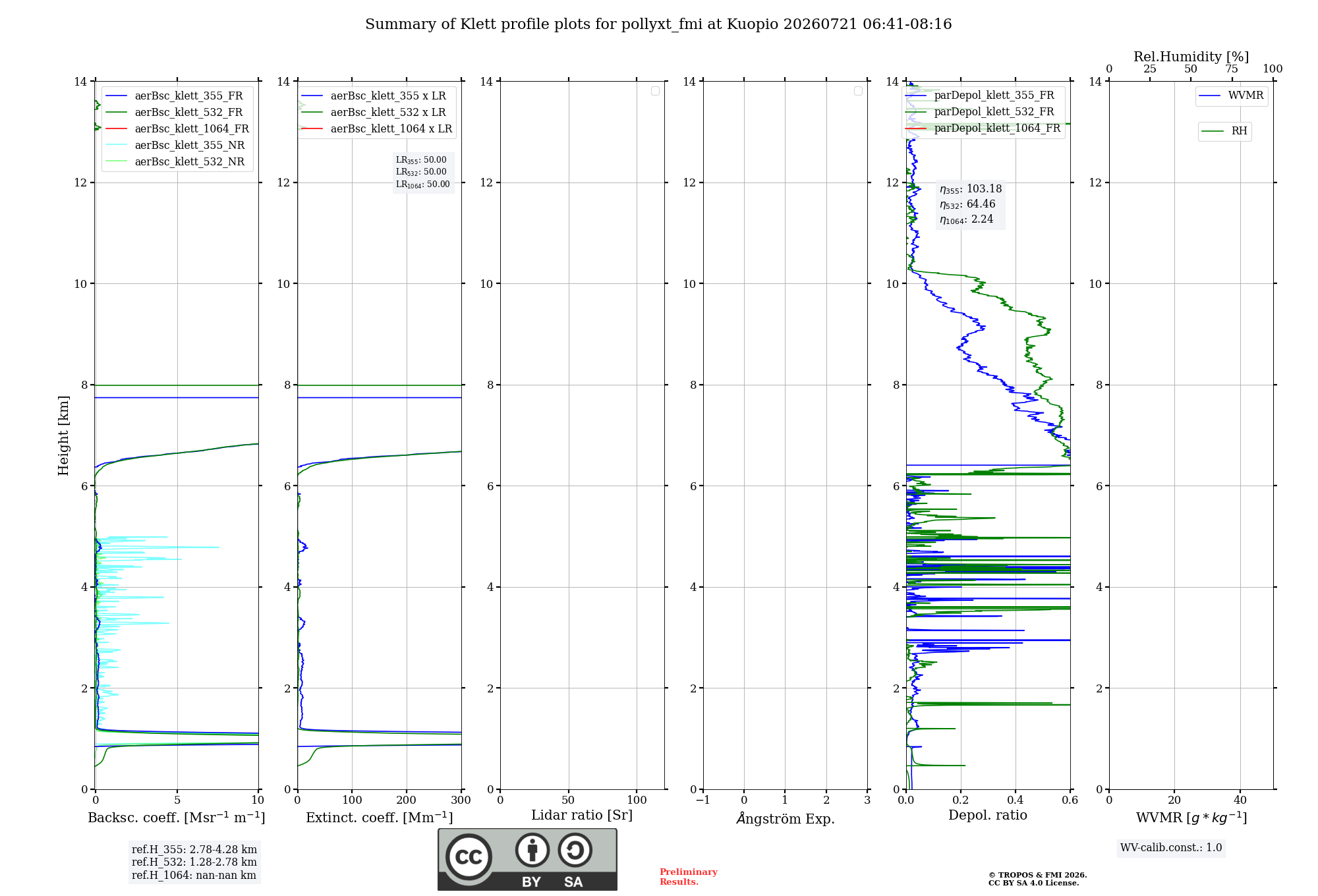Click the η depolarization constants annotation box
The width and height of the screenshot is (1318, 896).
point(971,204)
